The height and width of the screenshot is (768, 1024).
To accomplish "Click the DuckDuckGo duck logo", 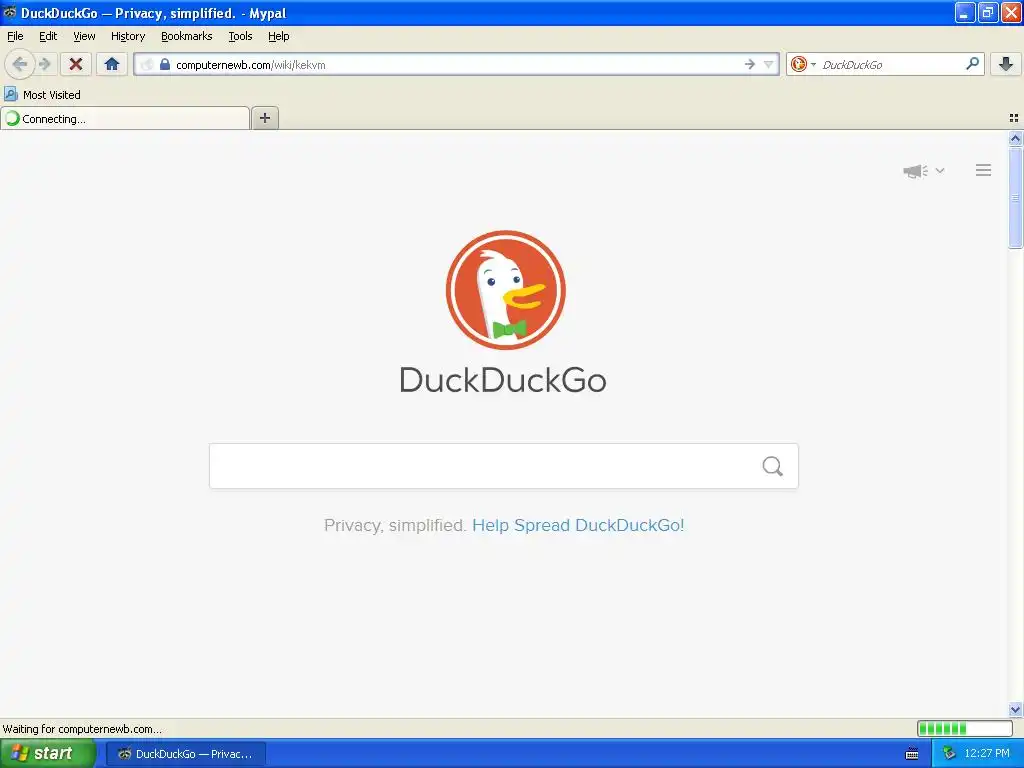I will [505, 289].
